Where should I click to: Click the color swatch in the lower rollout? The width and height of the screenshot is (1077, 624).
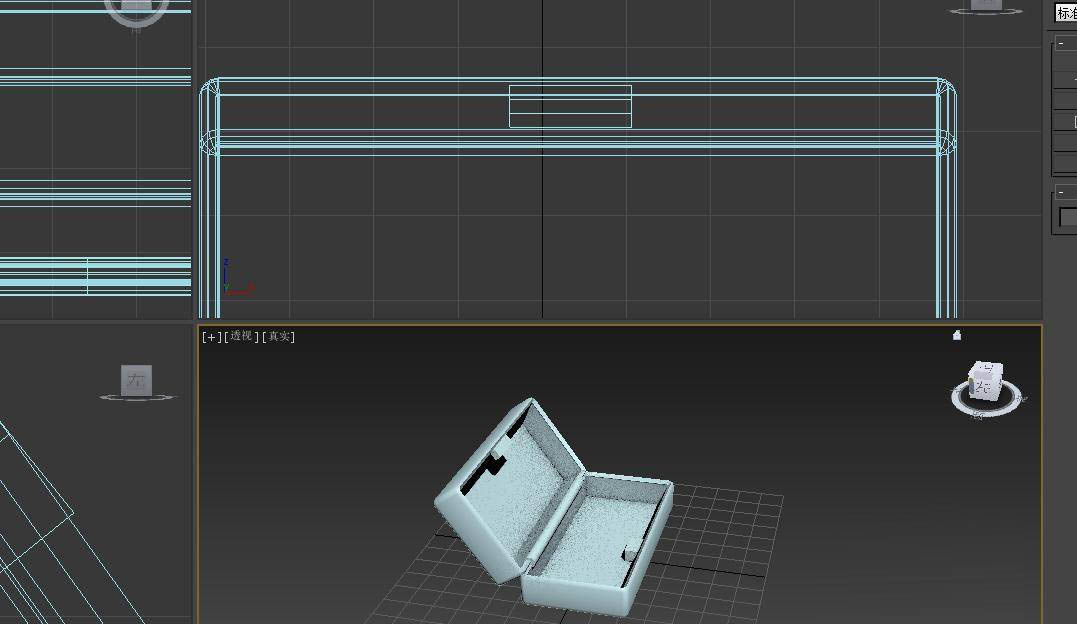tap(1067, 217)
